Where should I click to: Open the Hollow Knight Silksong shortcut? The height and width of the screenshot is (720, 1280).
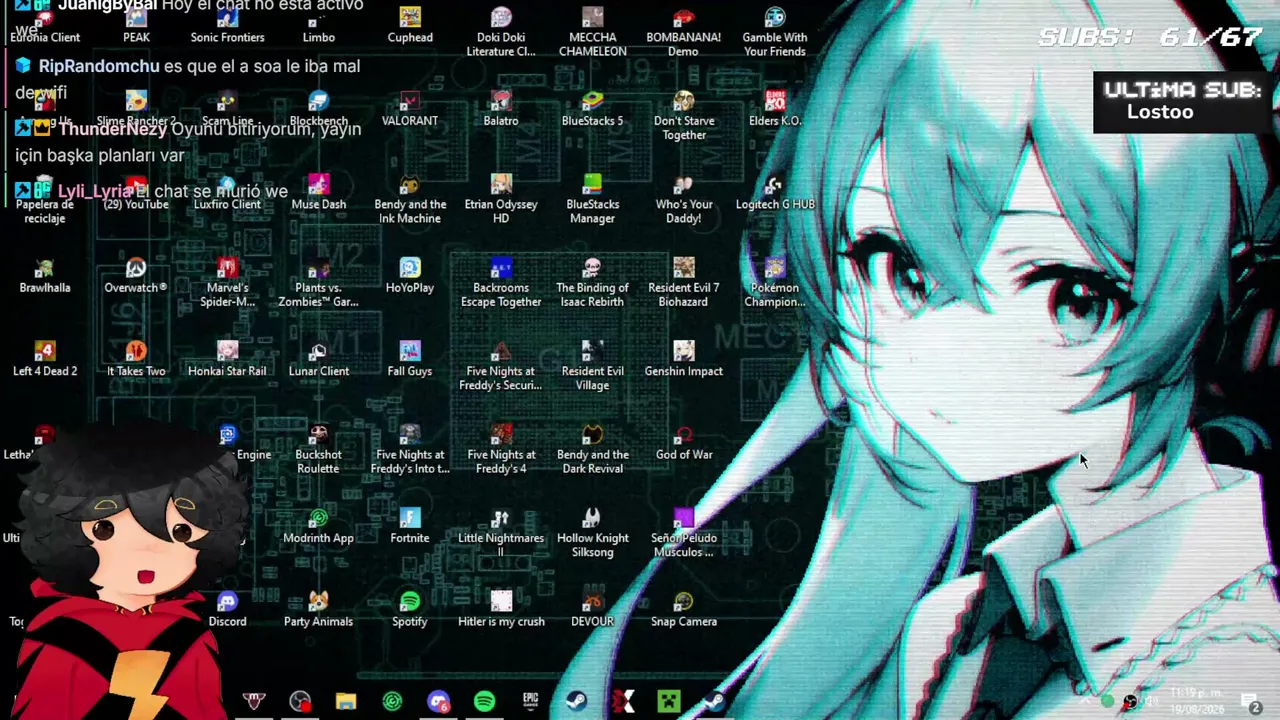coord(593,532)
